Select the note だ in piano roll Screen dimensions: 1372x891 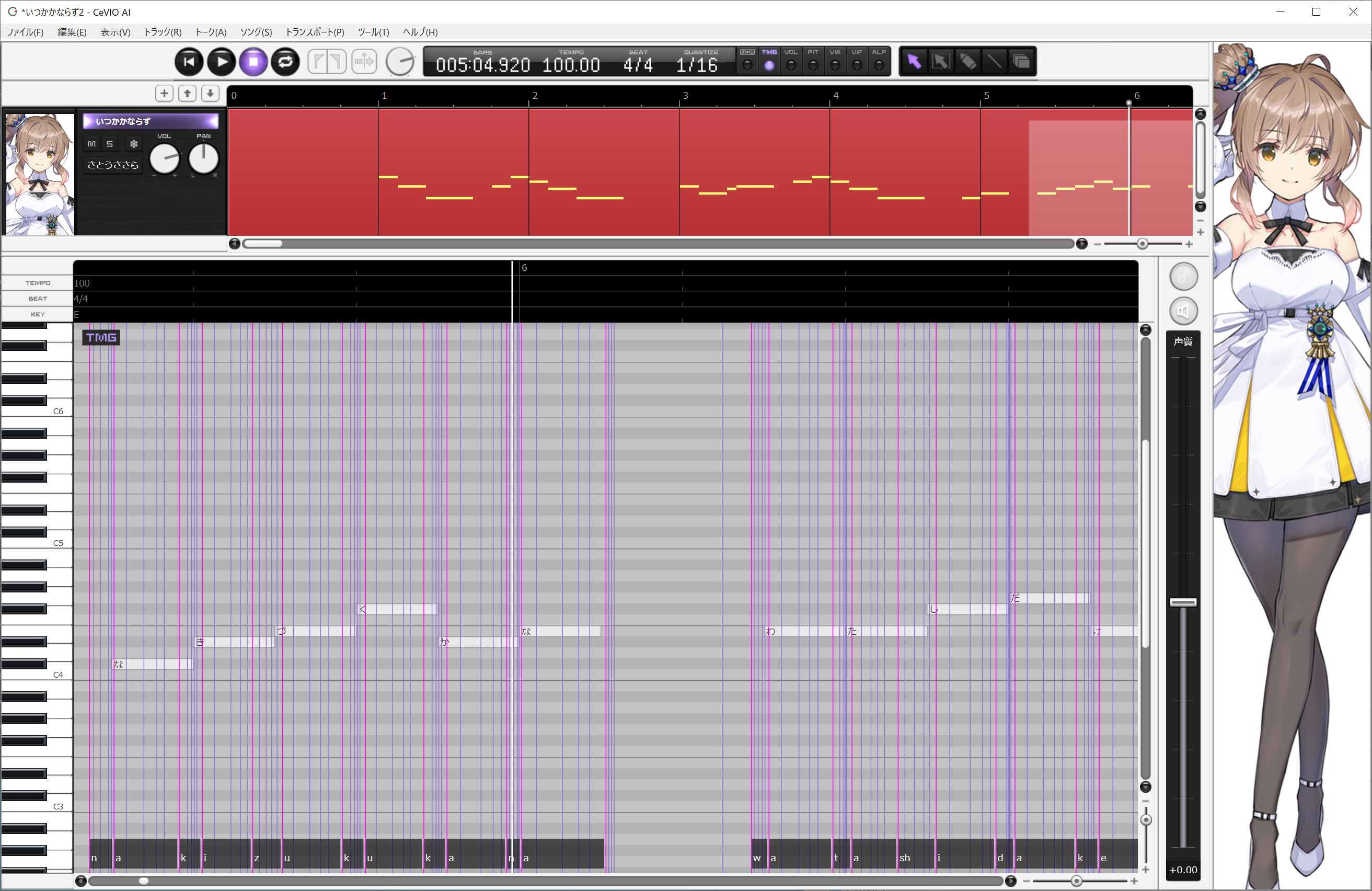[x=1049, y=598]
